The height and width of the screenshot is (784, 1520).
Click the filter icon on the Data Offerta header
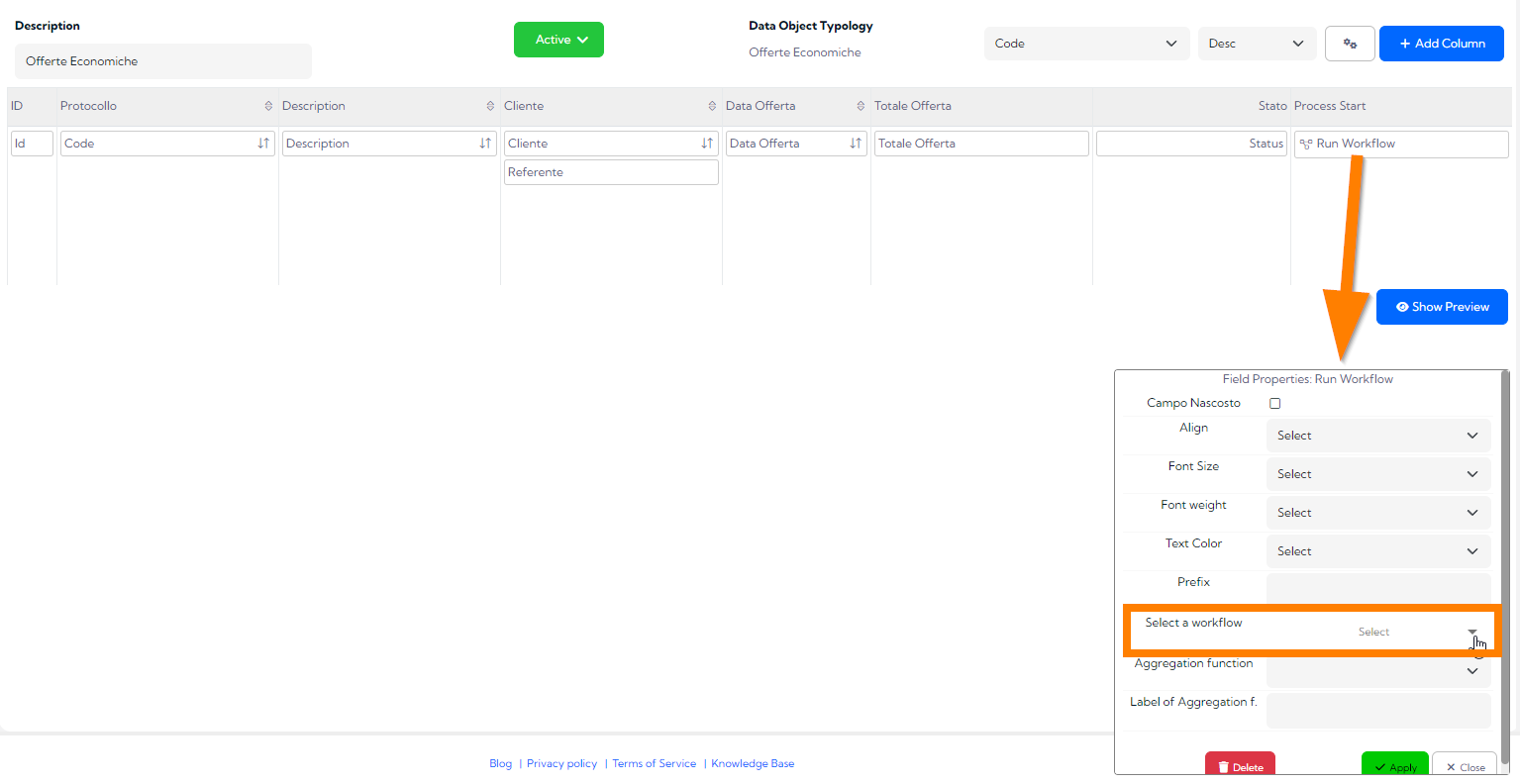click(x=861, y=105)
